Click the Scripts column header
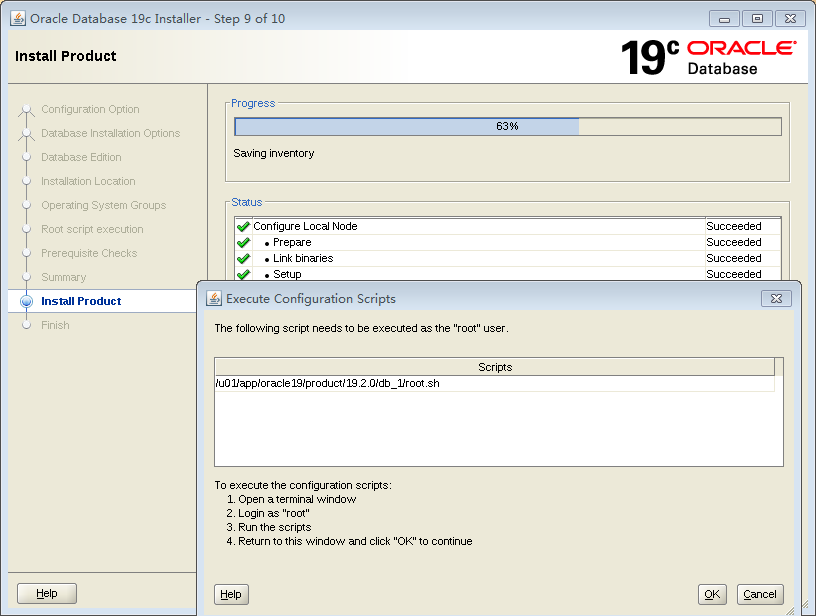 [x=495, y=366]
